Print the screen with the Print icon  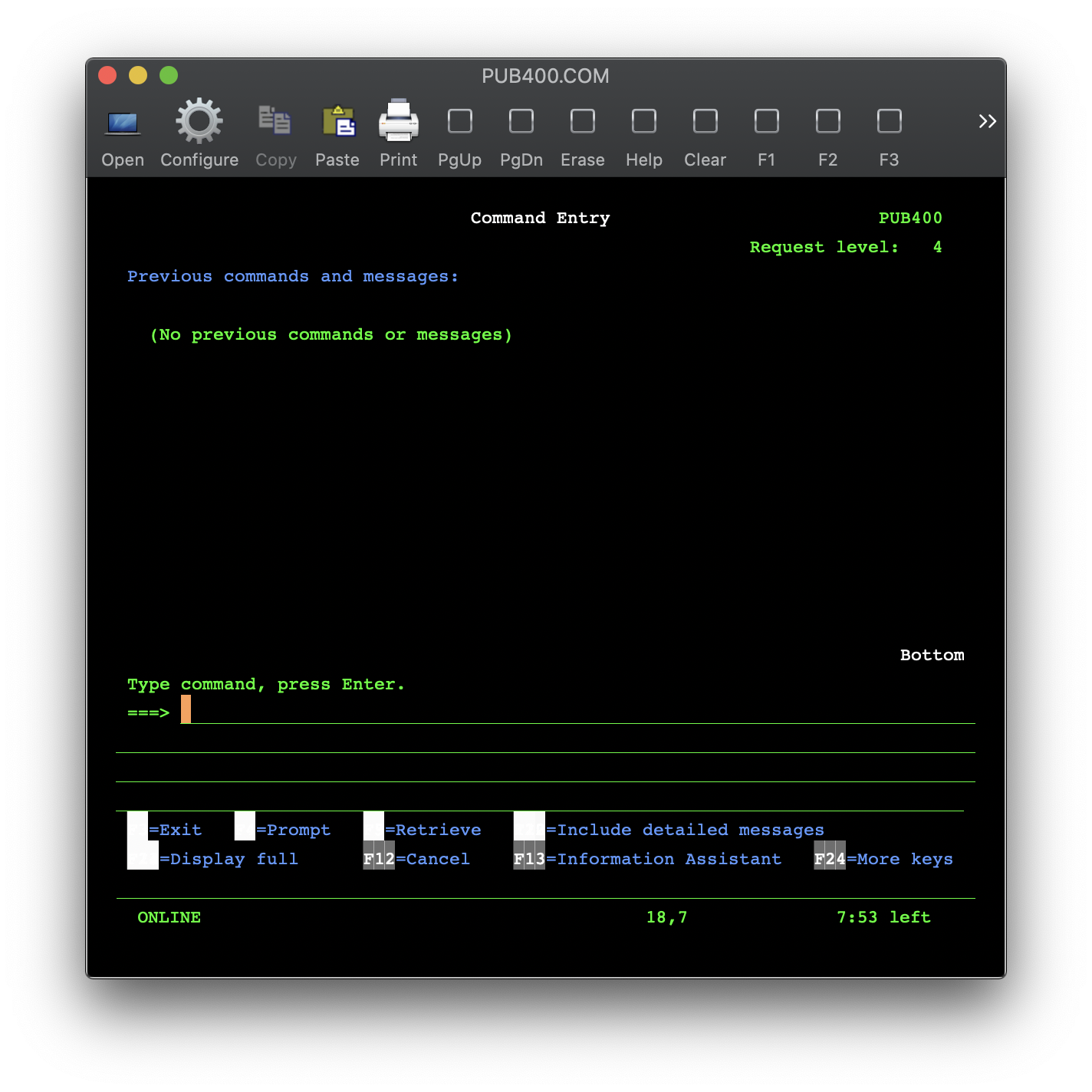399,133
